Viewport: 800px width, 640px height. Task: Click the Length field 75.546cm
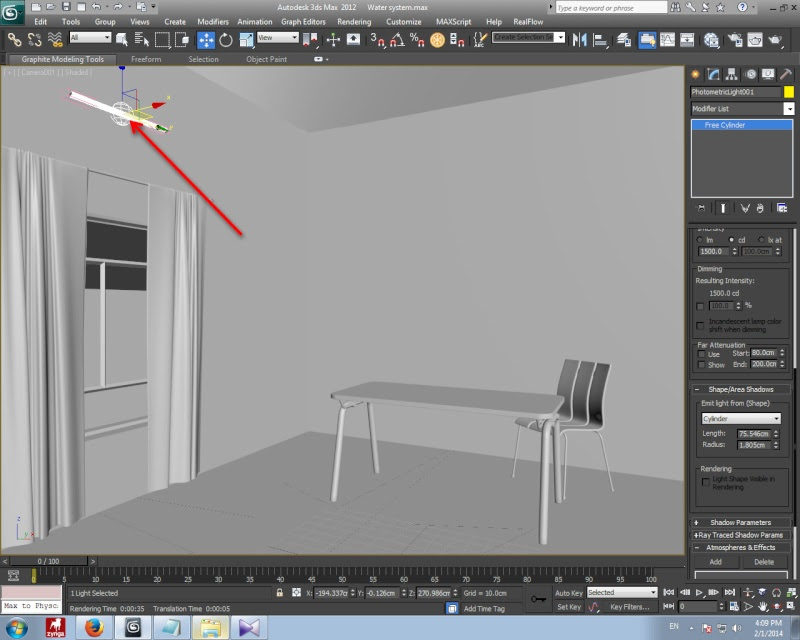click(x=754, y=434)
